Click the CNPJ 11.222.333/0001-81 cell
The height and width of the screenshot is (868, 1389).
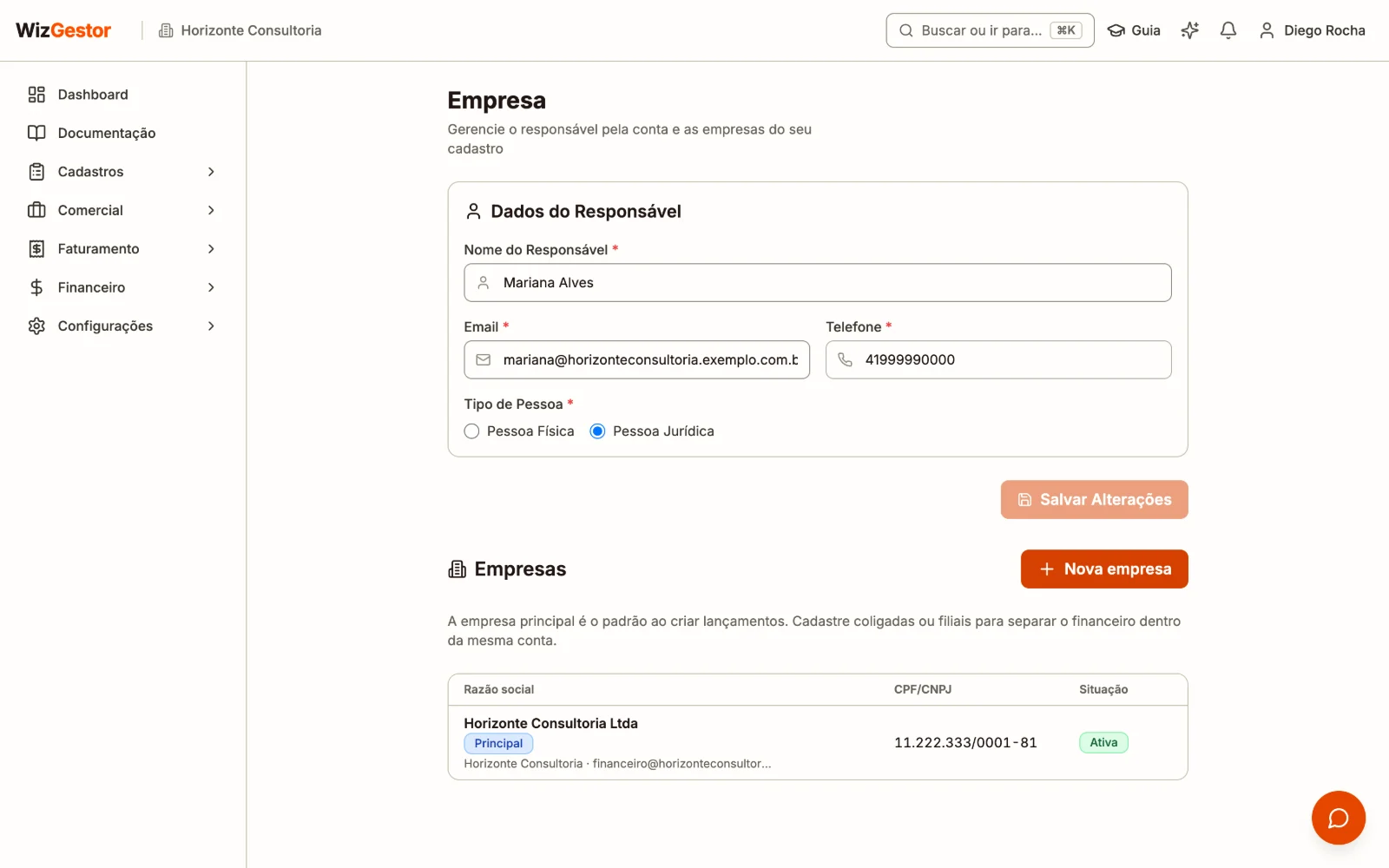(x=965, y=743)
